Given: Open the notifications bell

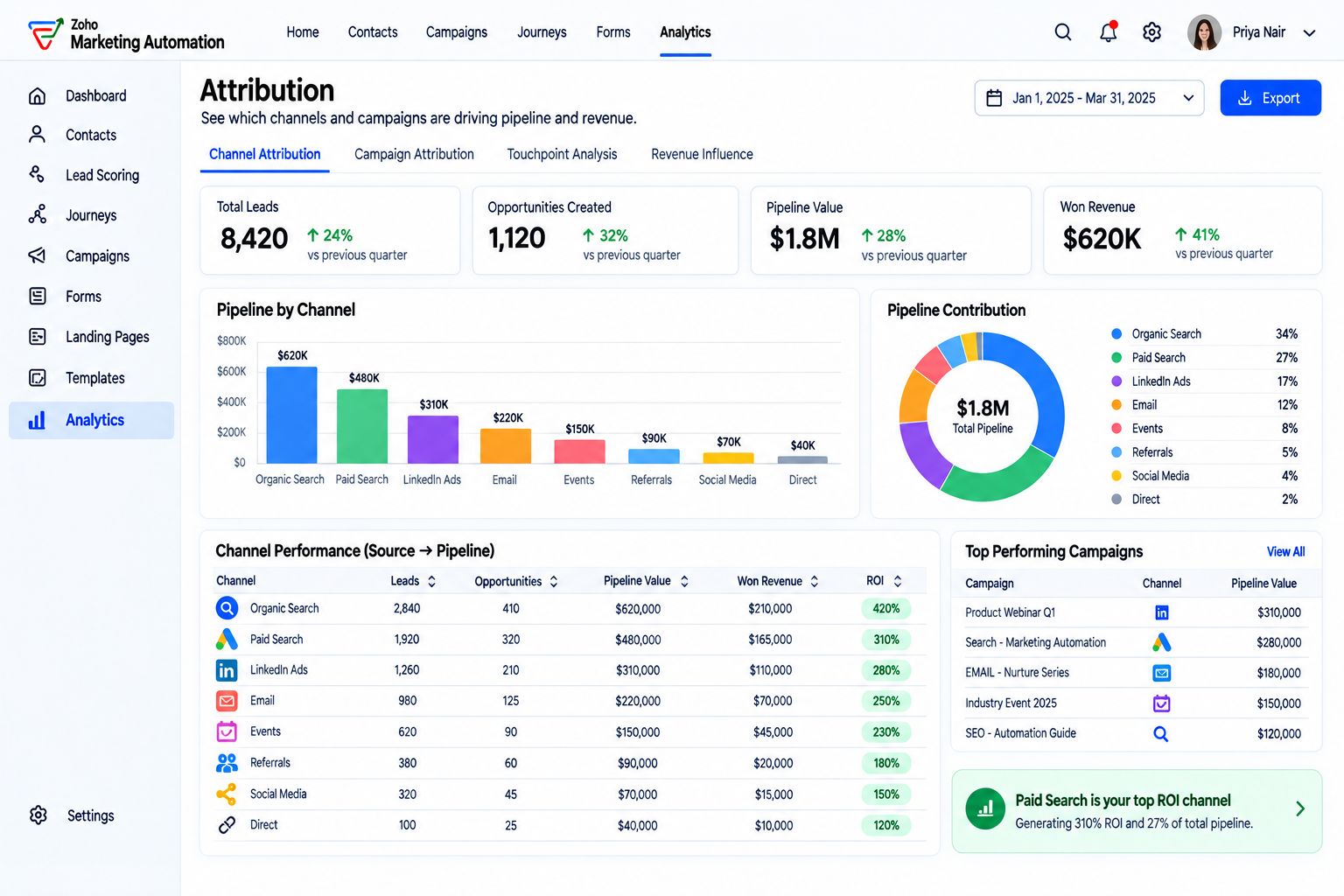Looking at the screenshot, I should pos(1109,32).
